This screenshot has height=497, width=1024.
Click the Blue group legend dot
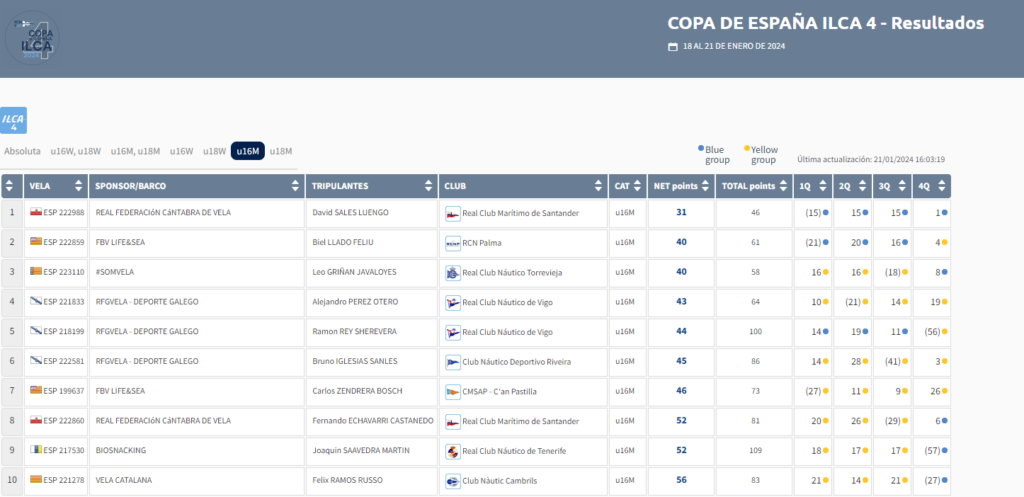click(x=700, y=148)
